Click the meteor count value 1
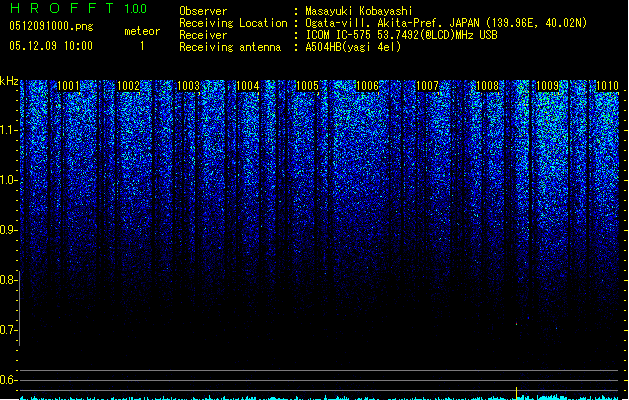This screenshot has width=629, height=400. 142,46
